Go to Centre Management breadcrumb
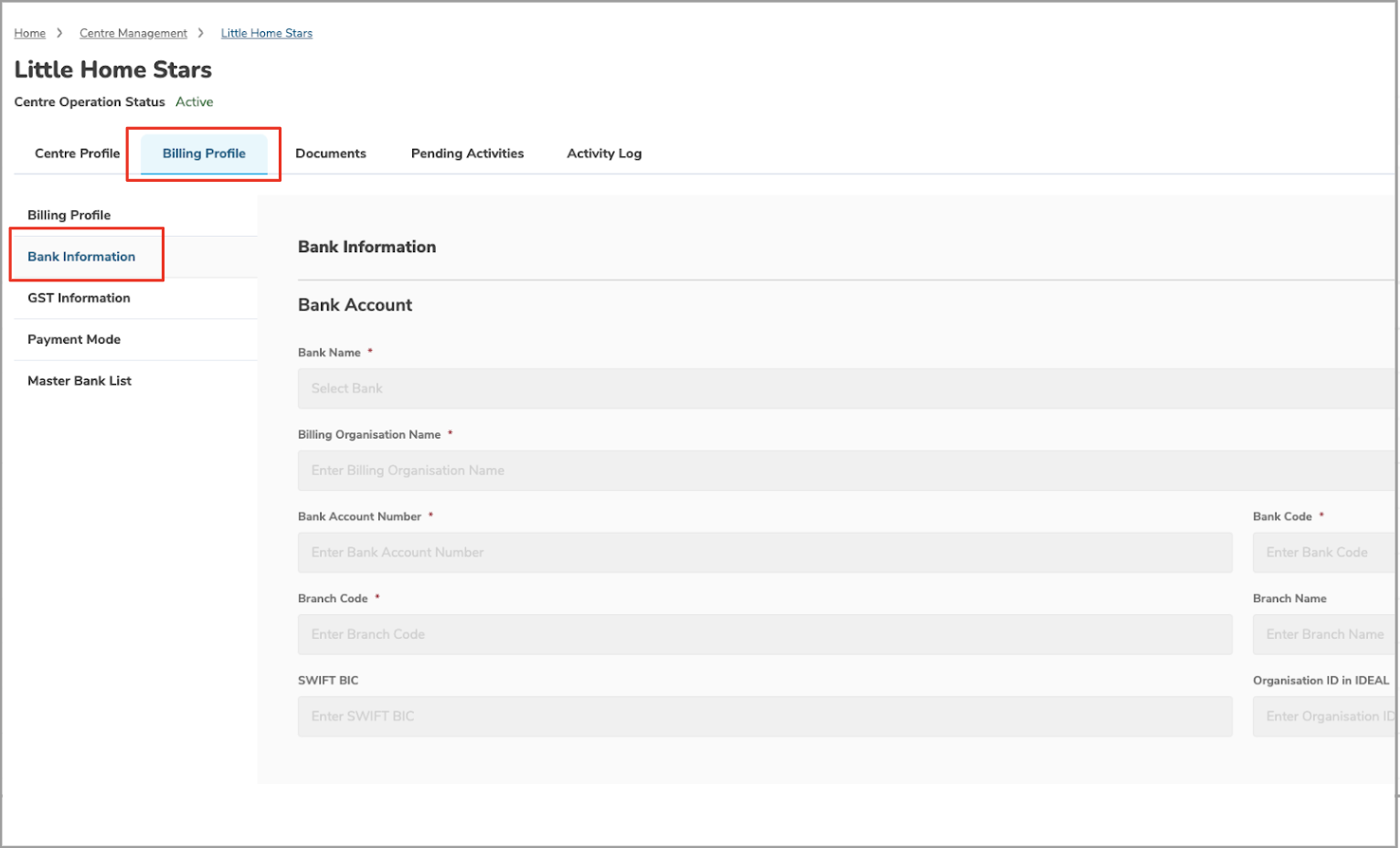The height and width of the screenshot is (848, 1400). point(133,33)
